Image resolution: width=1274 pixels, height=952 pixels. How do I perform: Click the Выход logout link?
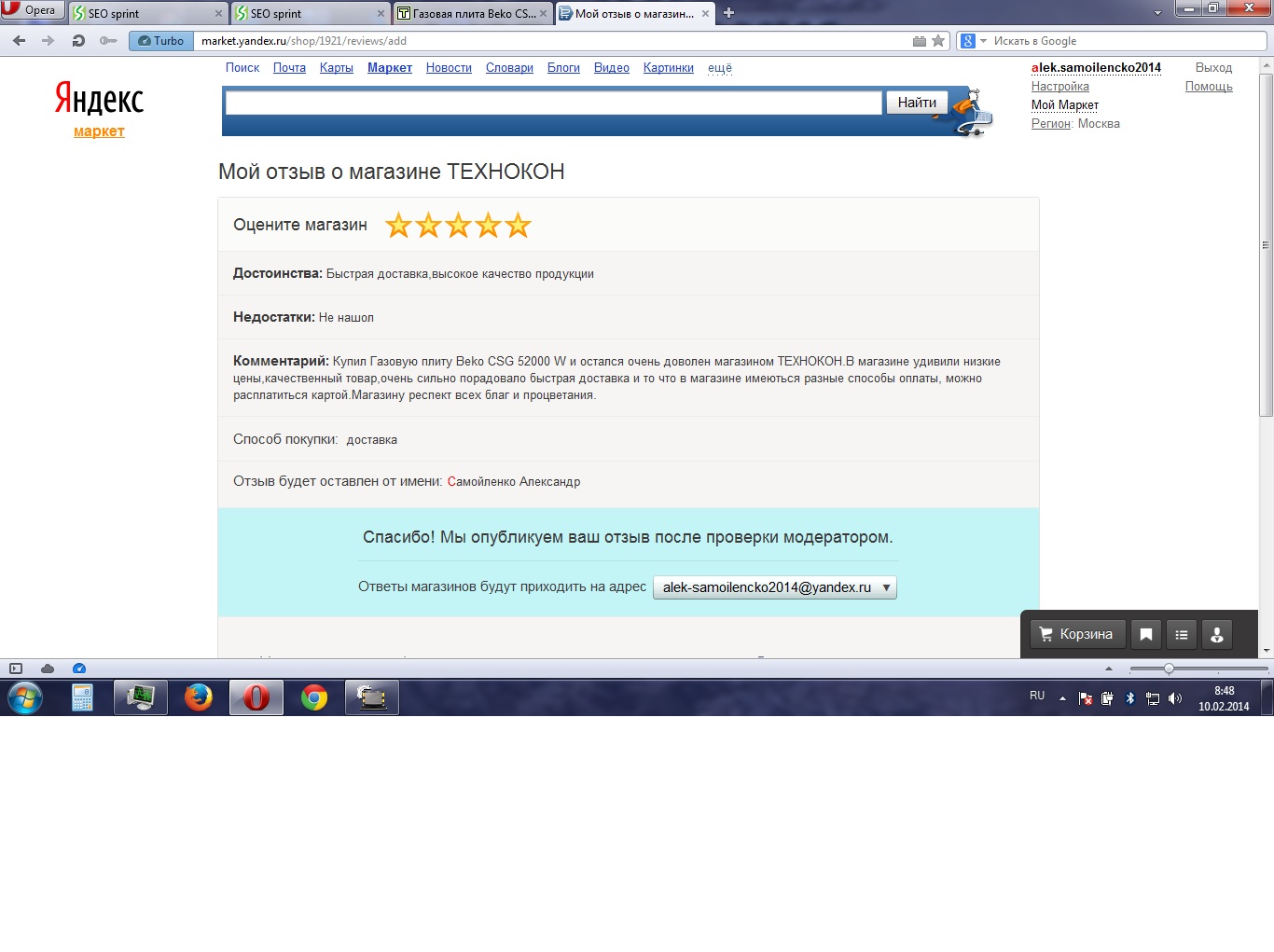tap(1213, 68)
